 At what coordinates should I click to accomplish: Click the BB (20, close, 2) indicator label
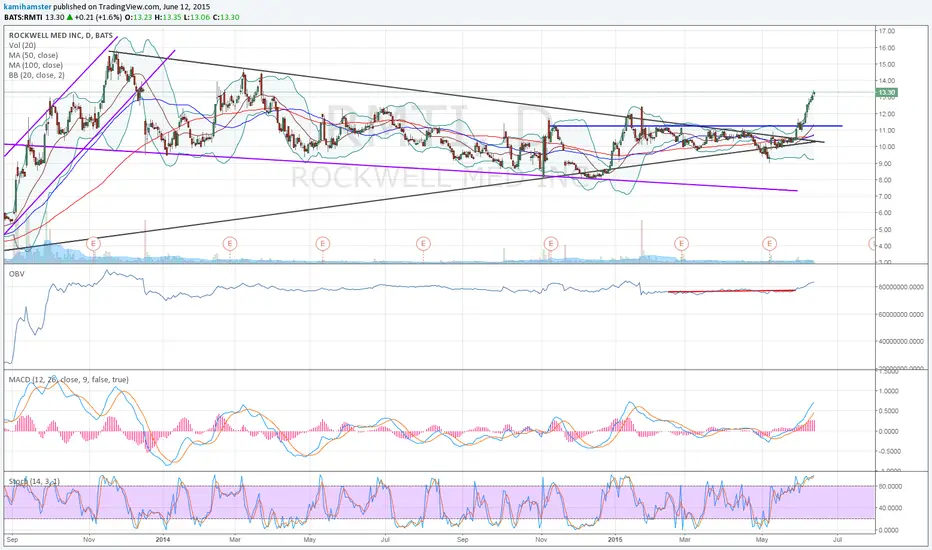37,76
